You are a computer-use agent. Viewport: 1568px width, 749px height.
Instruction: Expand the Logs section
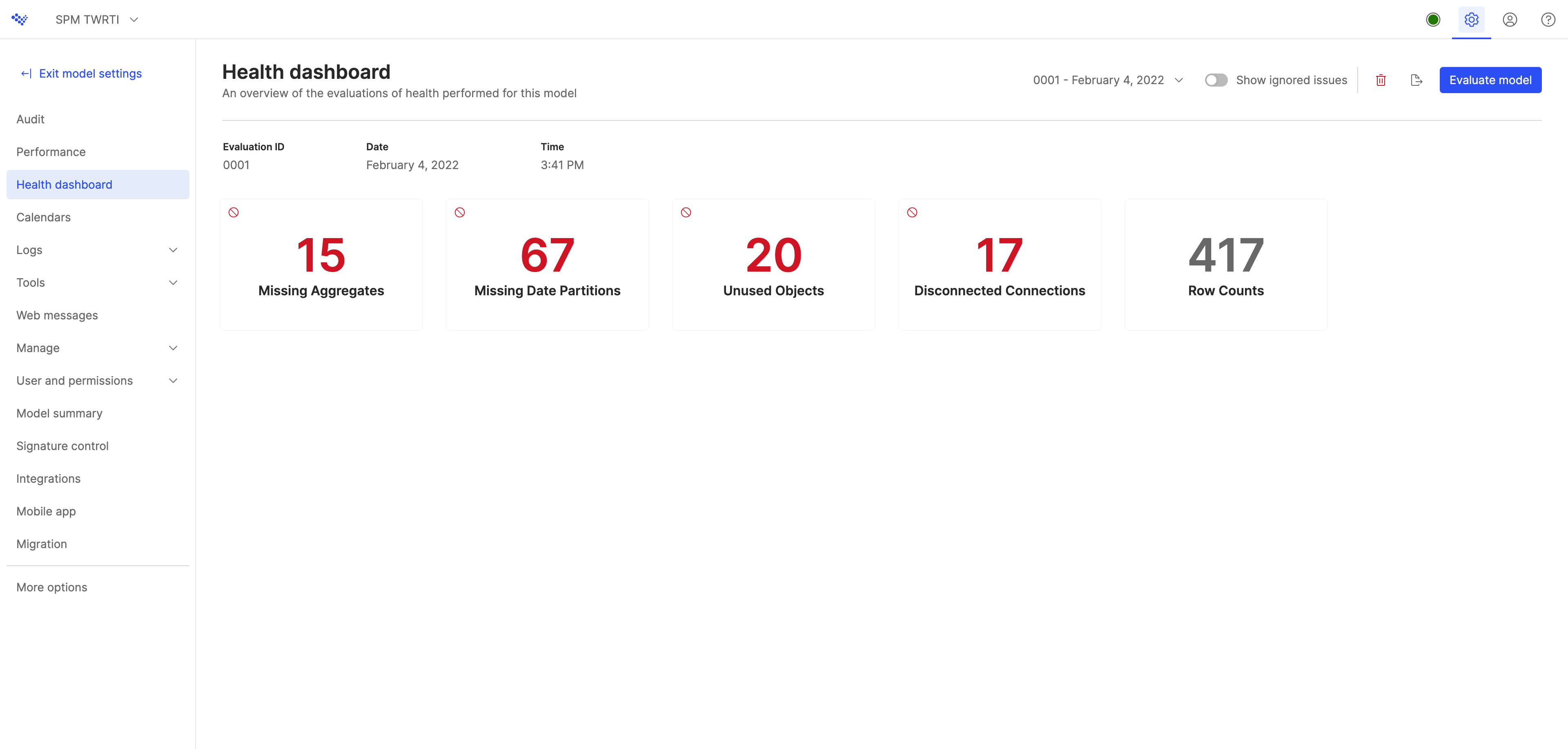click(x=173, y=250)
